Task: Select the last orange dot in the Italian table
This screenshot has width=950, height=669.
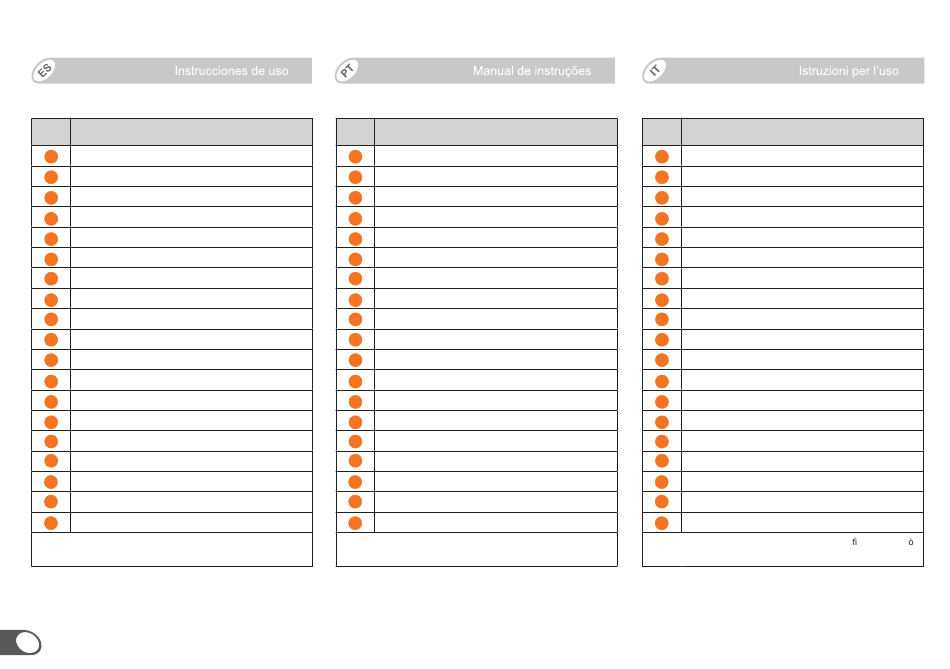Action: point(662,523)
